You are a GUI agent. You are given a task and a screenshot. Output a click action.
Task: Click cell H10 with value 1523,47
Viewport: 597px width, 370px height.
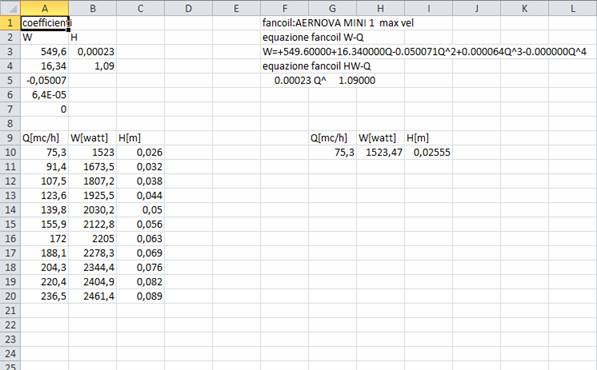[x=380, y=152]
